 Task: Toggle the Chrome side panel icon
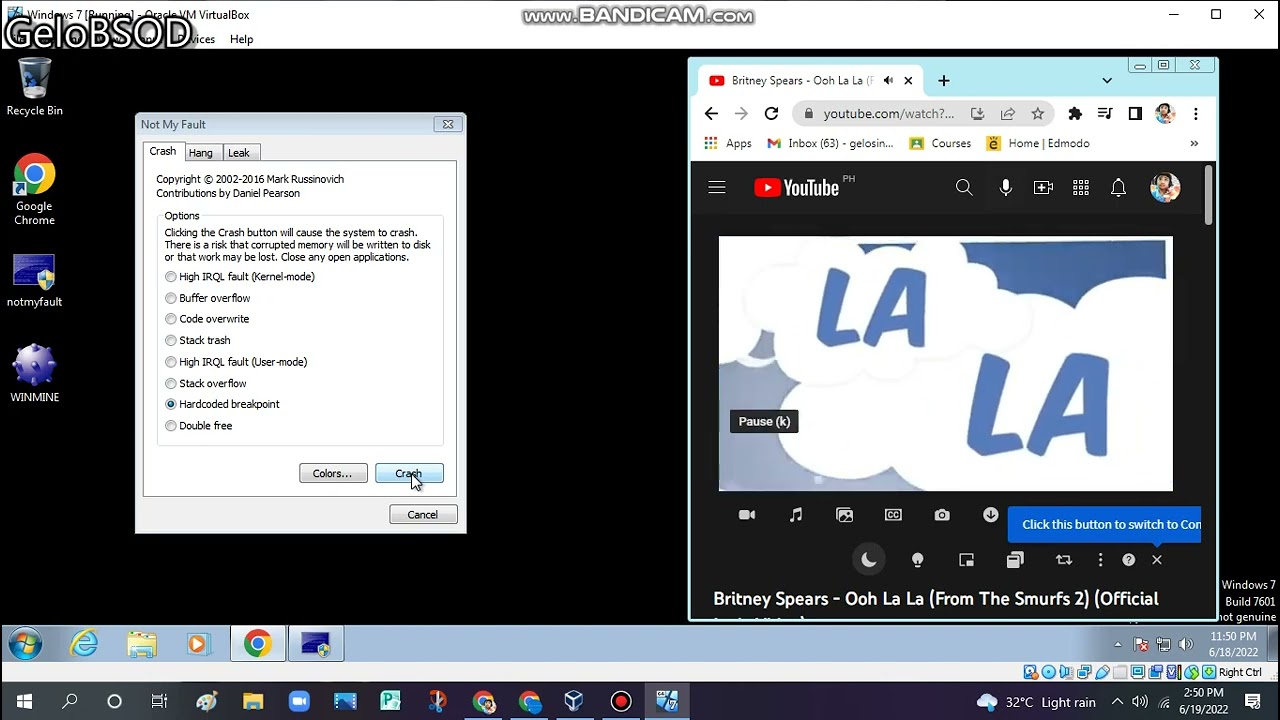tap(1135, 113)
